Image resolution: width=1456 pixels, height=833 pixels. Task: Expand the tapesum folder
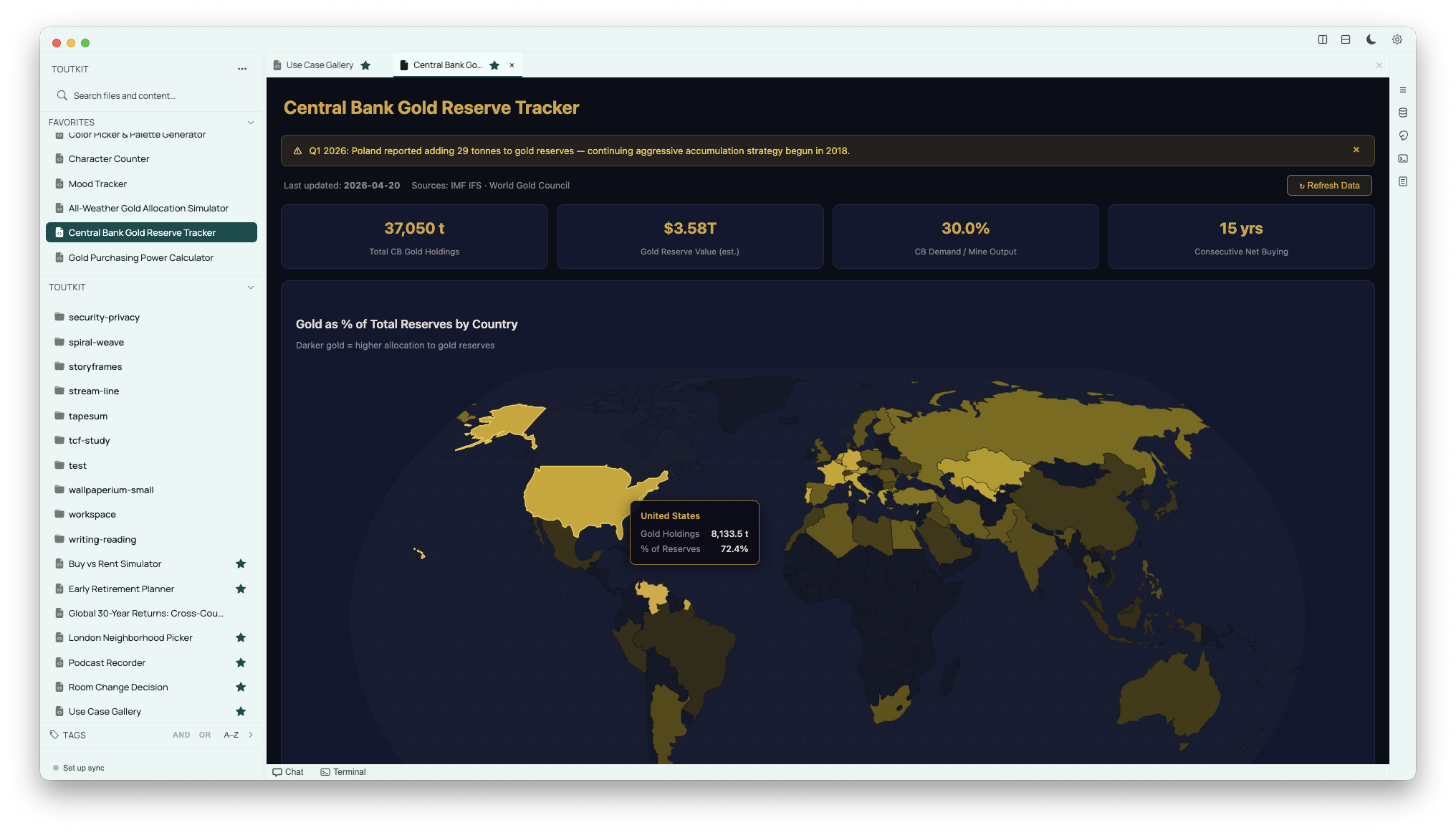[151, 416]
